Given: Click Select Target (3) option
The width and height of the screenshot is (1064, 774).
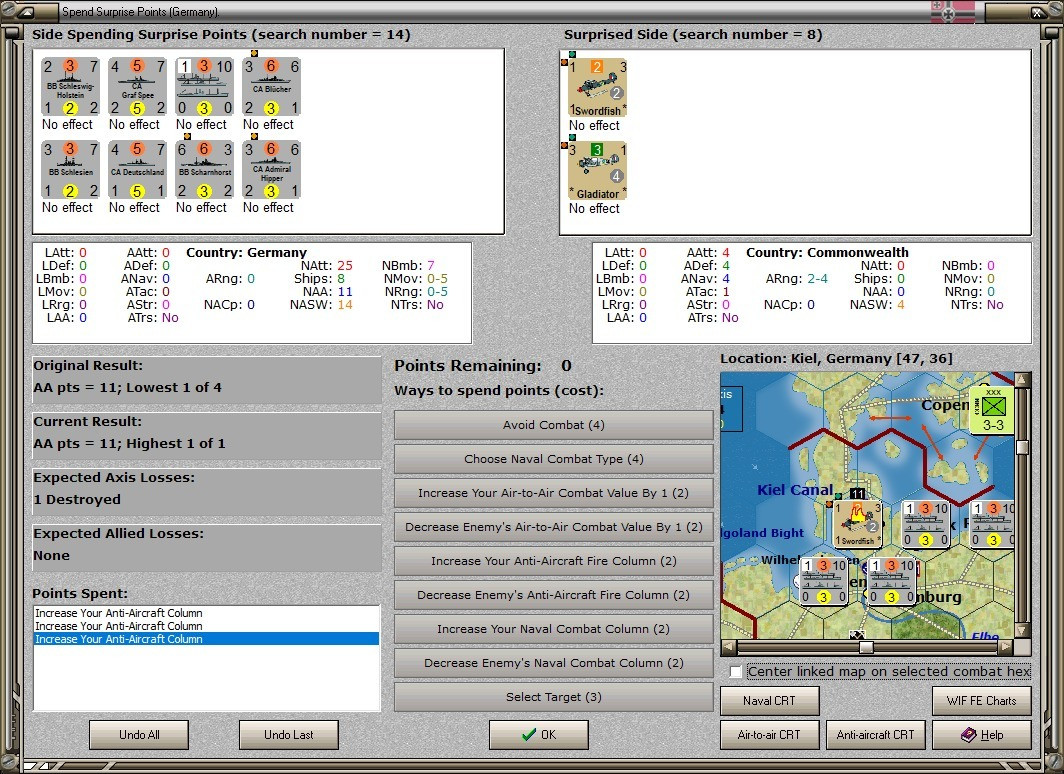Looking at the screenshot, I should (553, 697).
